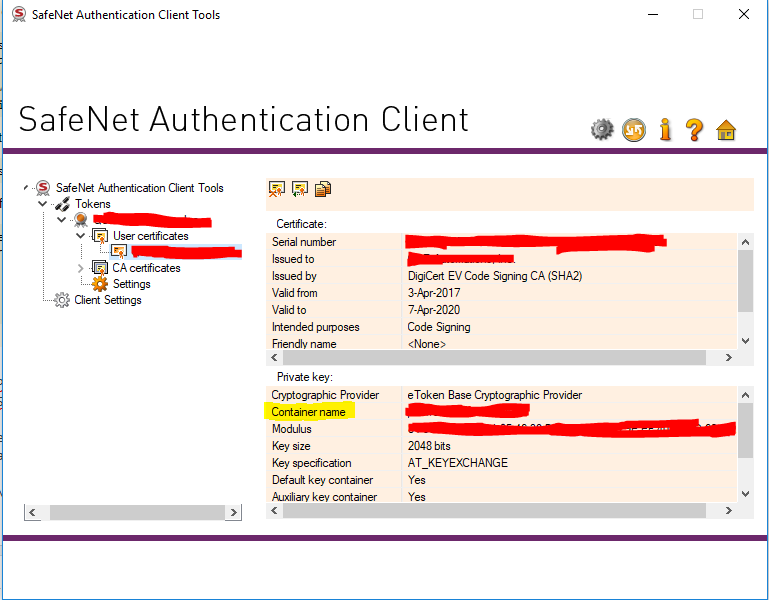Open Advanced View gear icon in header
Screen dimensions: 769x600
(602, 130)
